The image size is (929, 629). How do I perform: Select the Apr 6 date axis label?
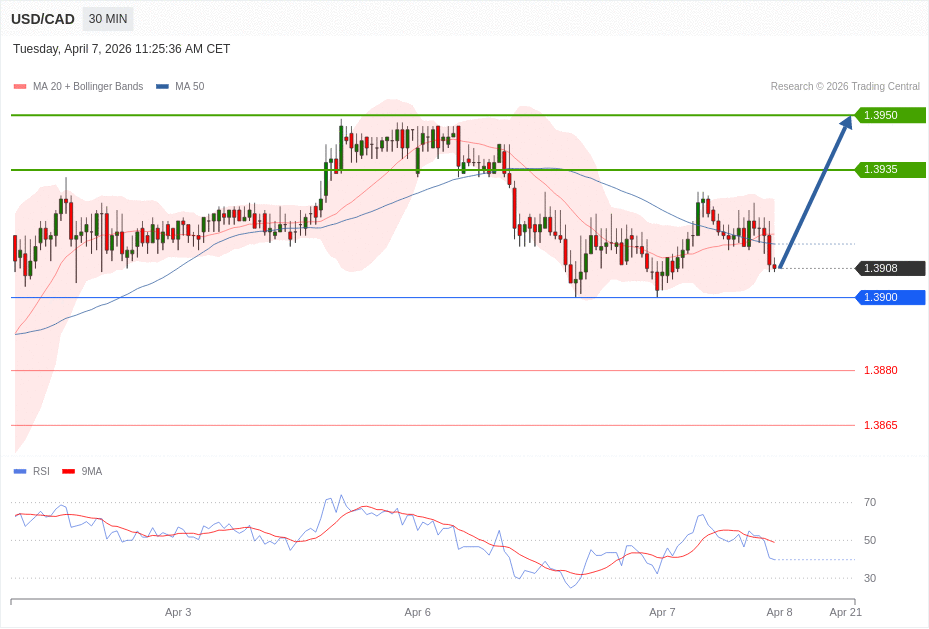point(417,612)
